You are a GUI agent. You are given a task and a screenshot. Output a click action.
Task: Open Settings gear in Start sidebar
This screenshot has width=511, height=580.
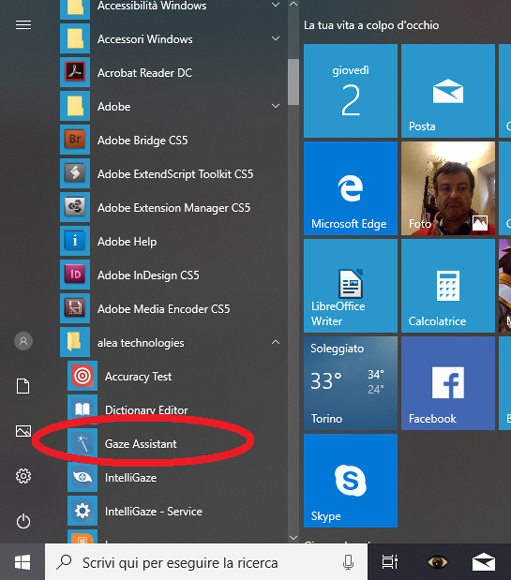click(x=23, y=476)
